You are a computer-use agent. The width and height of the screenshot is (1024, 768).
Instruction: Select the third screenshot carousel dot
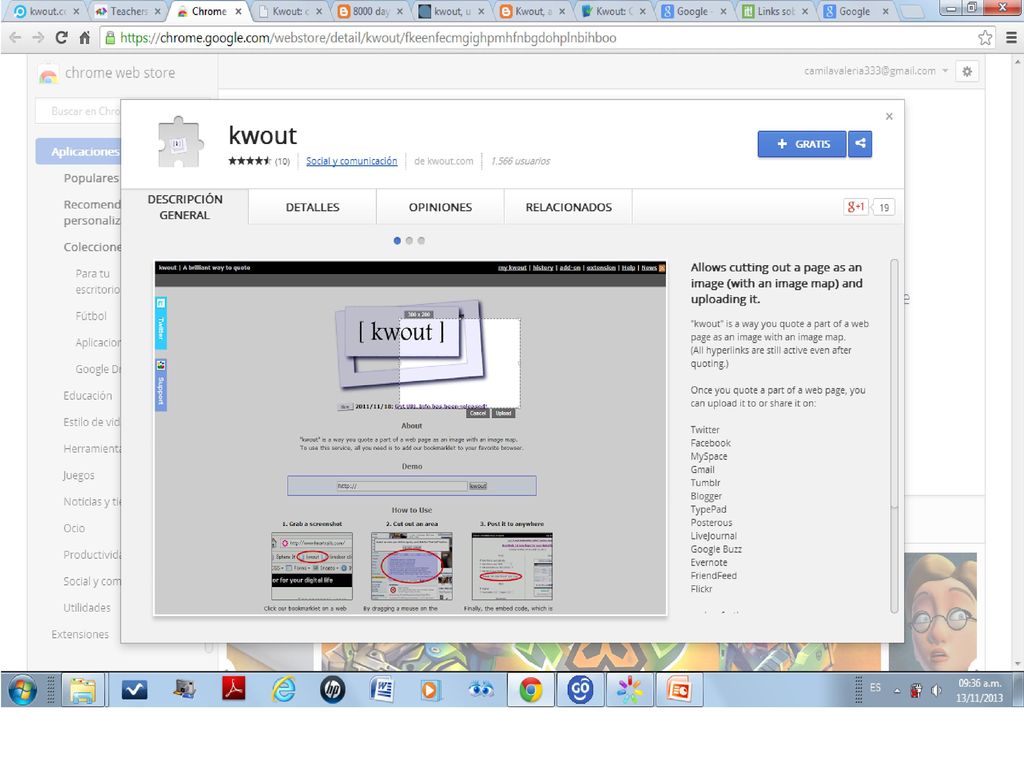(x=421, y=240)
